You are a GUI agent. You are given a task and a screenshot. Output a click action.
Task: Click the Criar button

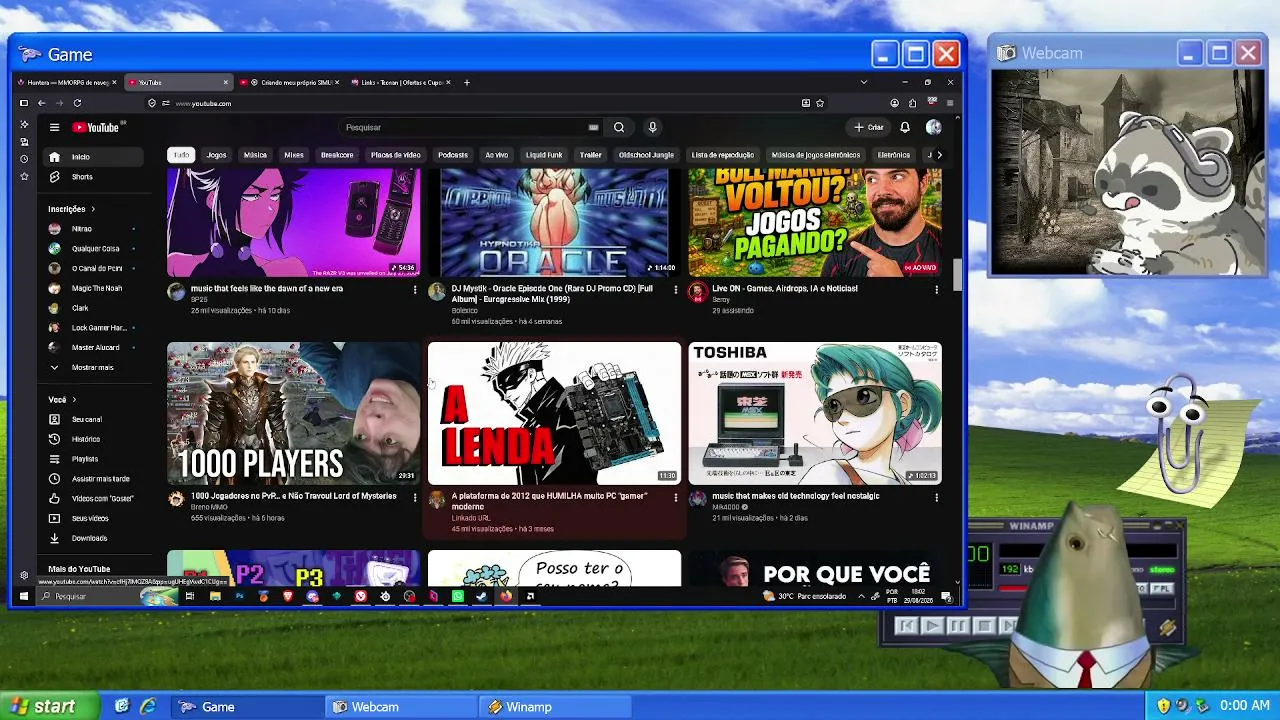point(869,127)
